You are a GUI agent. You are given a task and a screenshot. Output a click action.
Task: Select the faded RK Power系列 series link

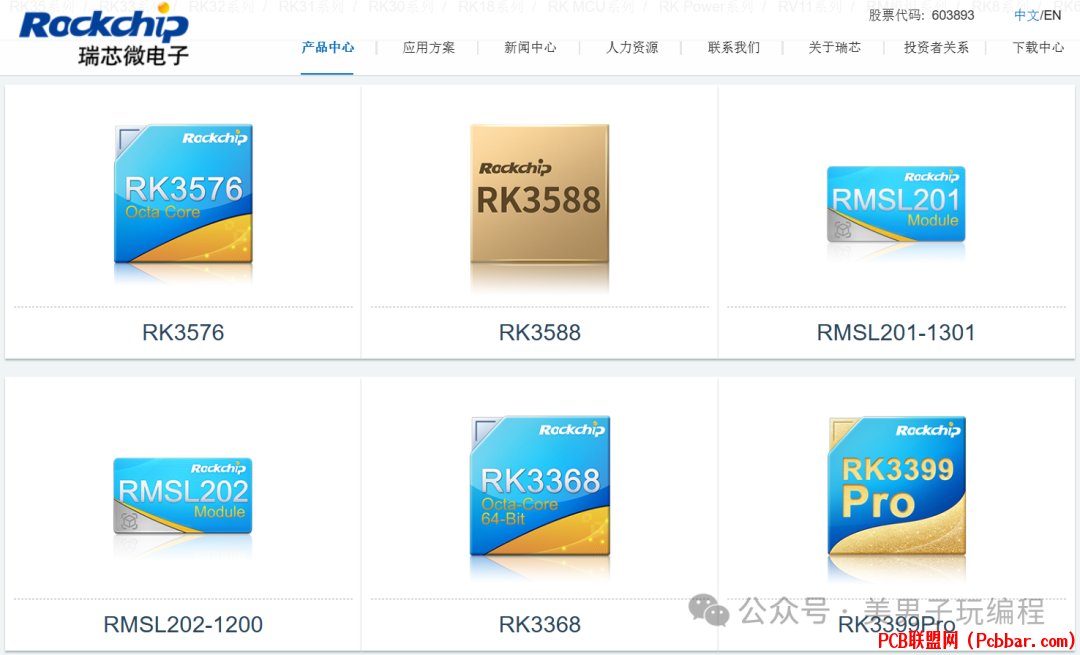706,8
